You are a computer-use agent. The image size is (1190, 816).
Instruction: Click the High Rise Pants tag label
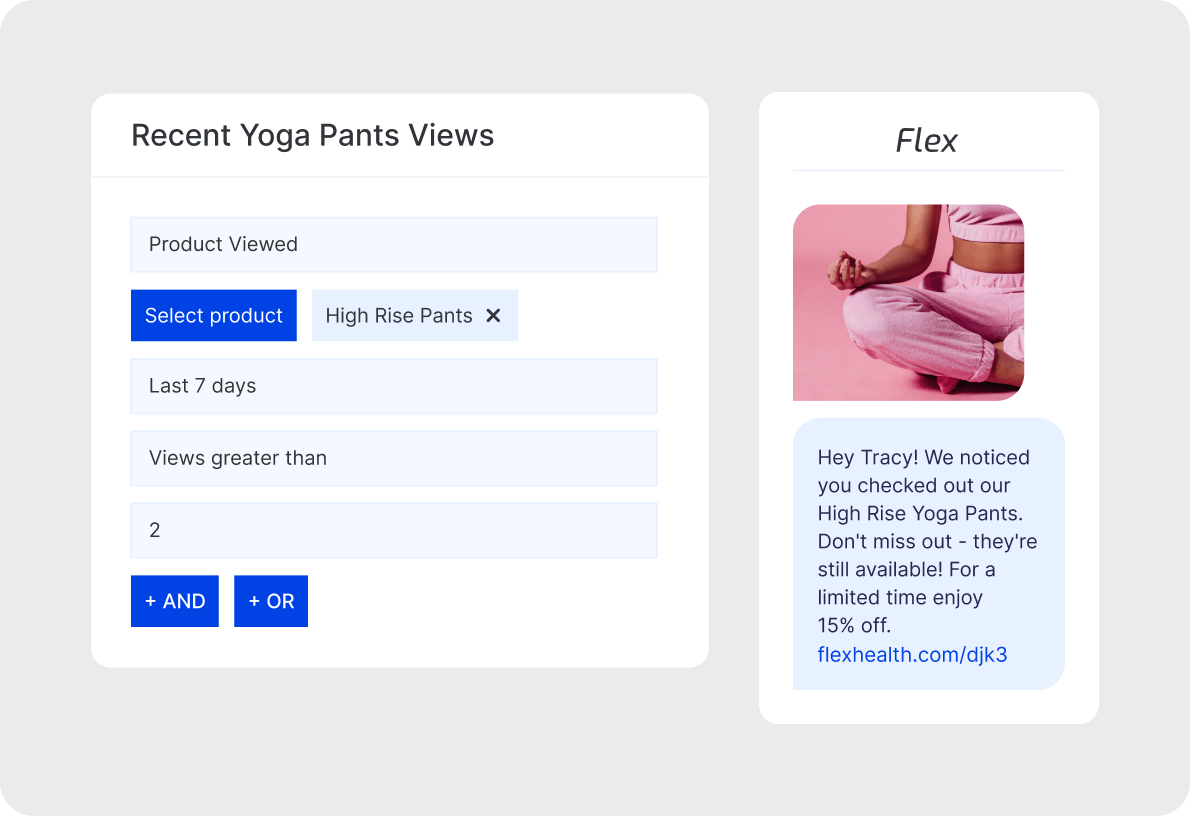pos(398,316)
